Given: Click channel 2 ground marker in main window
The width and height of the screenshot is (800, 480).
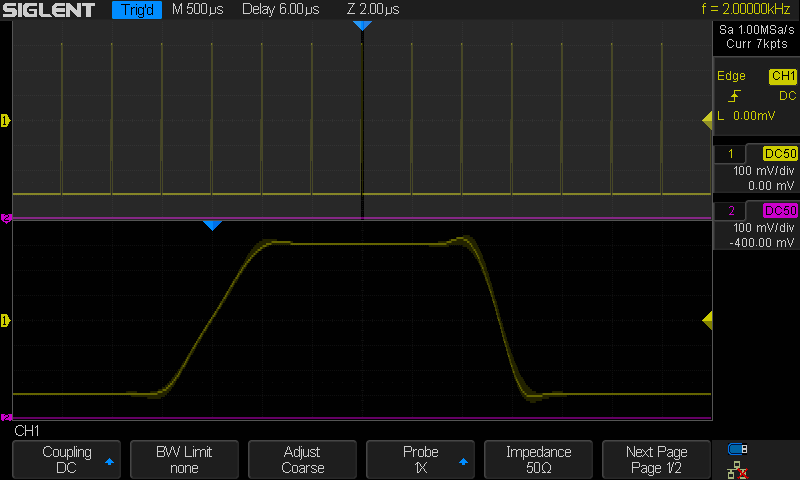Looking at the screenshot, I should [6, 218].
